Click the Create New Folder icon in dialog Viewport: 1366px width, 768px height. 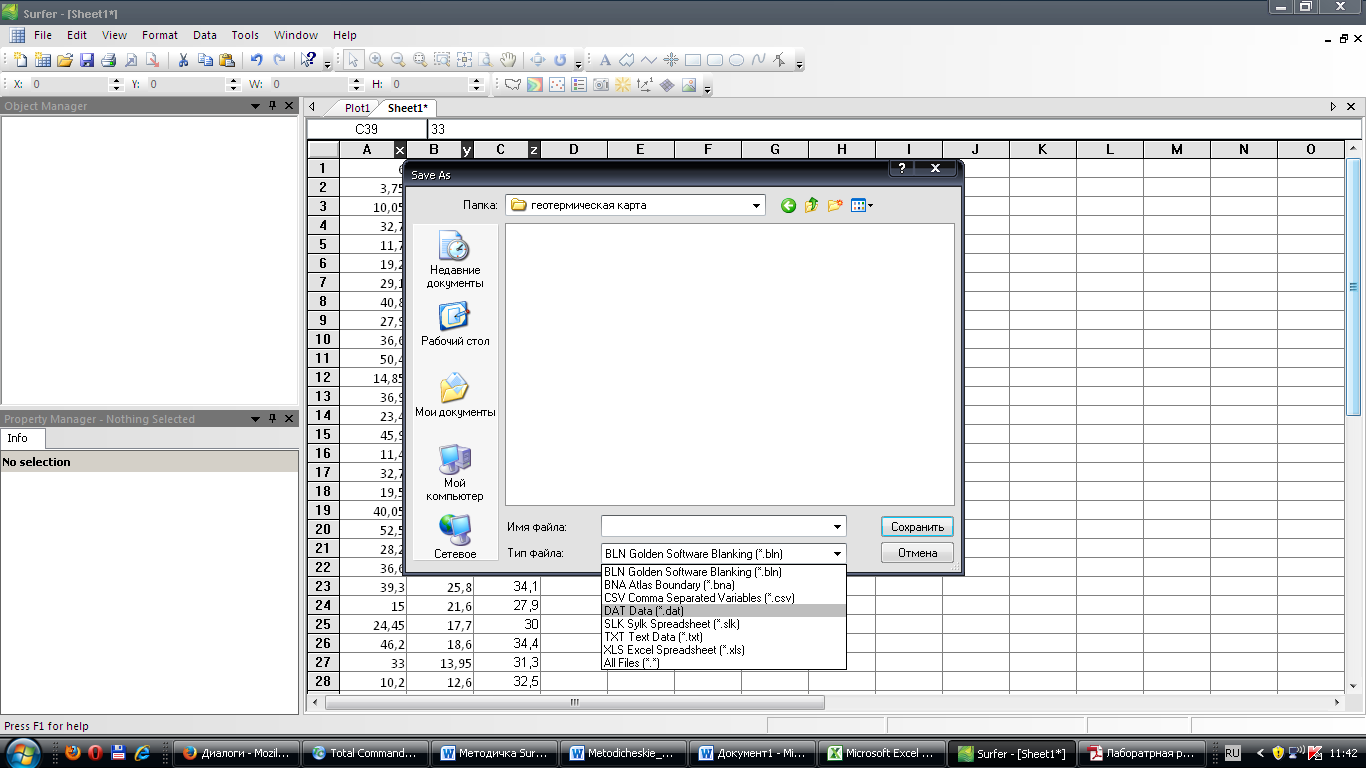[x=835, y=205]
